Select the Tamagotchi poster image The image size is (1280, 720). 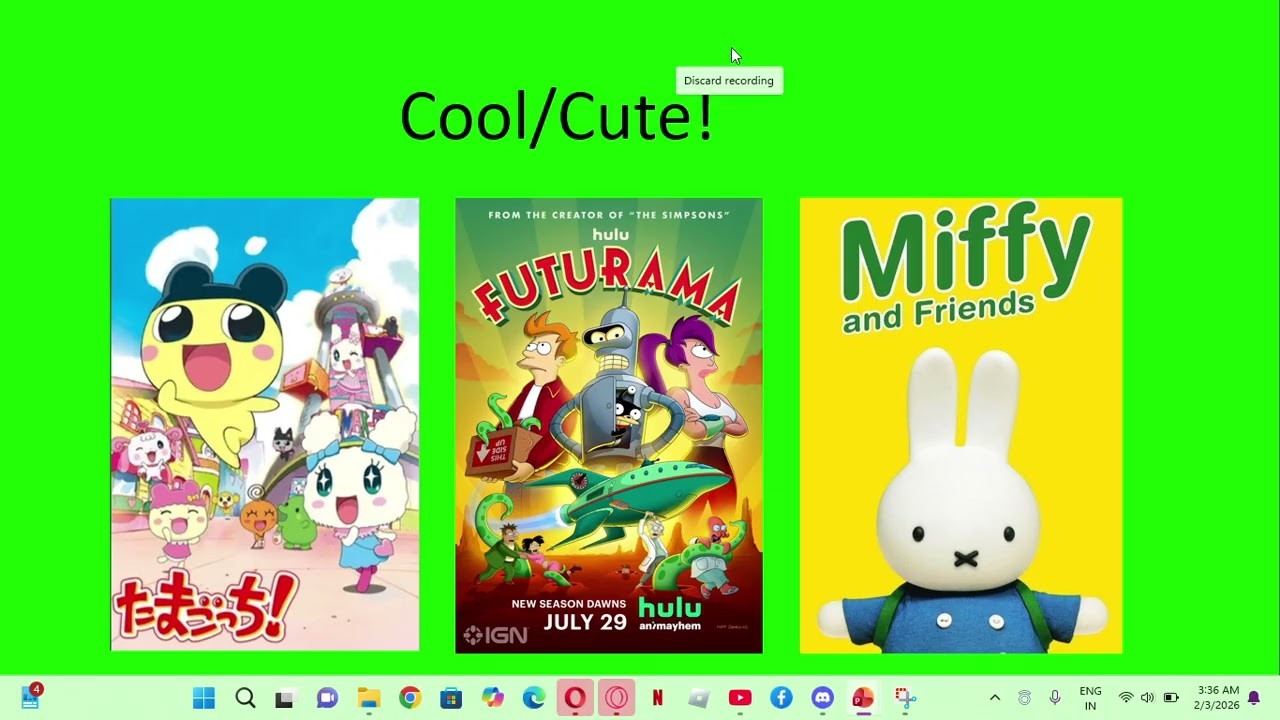[x=265, y=425]
